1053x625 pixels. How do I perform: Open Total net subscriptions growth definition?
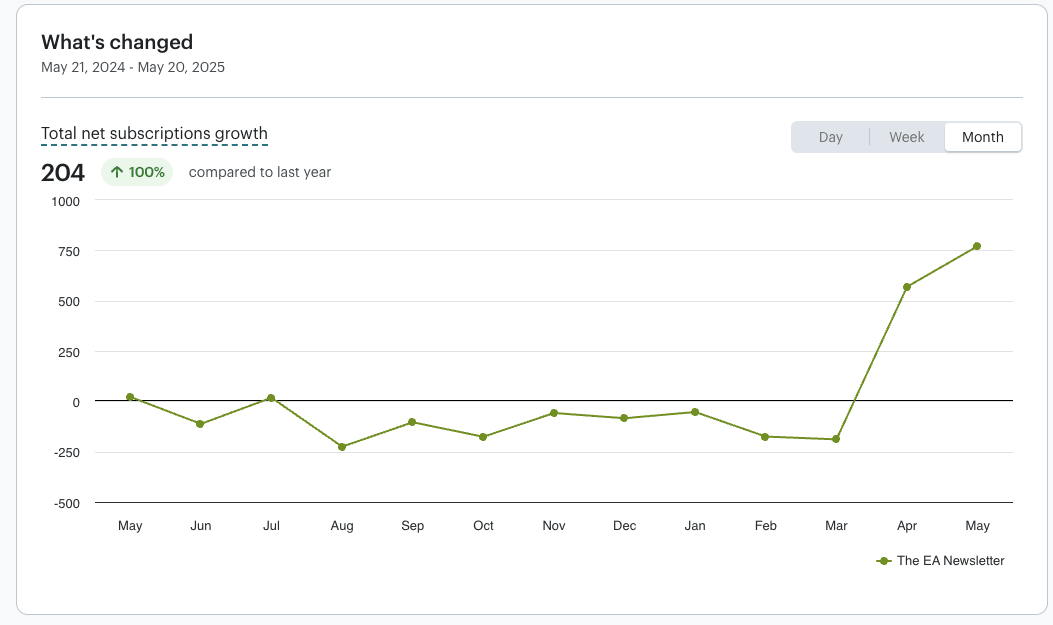[154, 134]
